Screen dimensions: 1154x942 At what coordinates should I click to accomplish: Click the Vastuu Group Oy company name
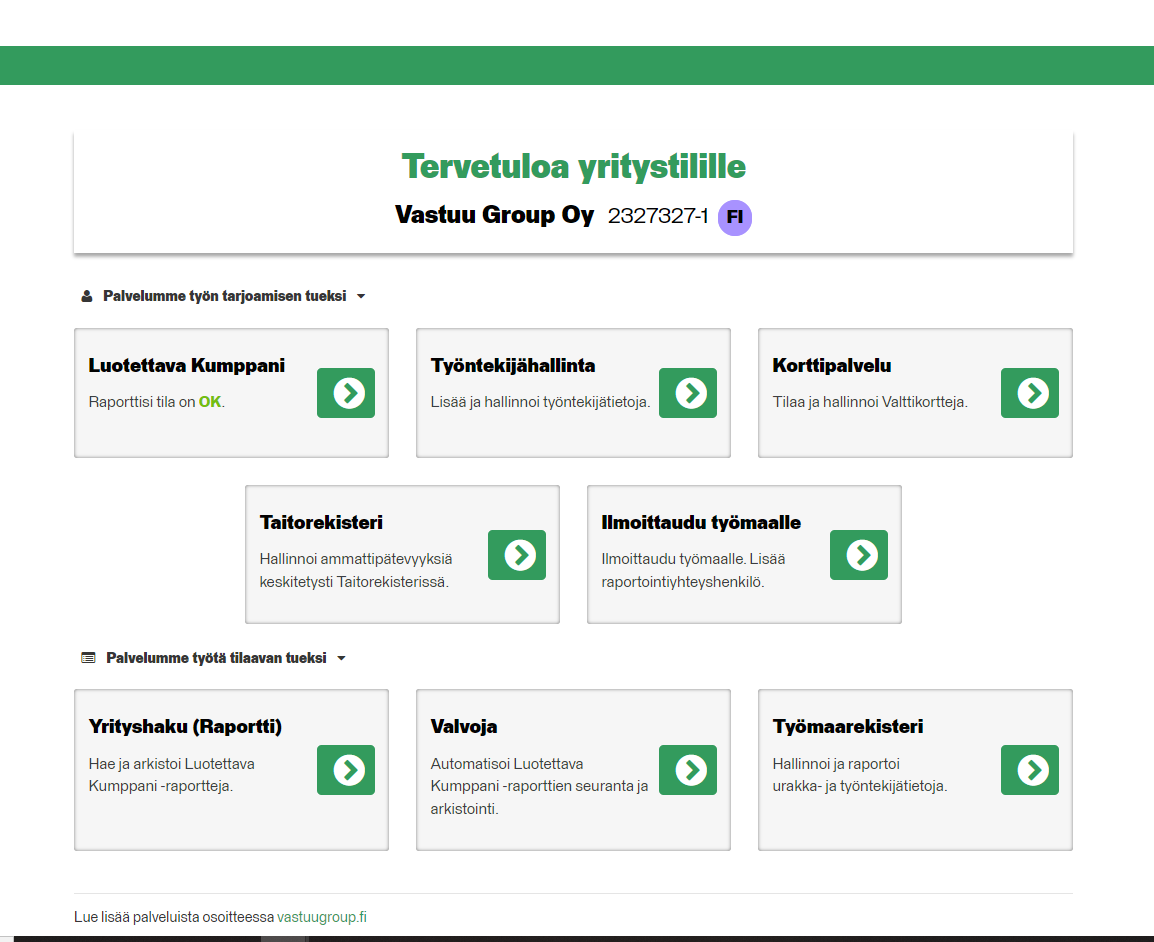tap(493, 216)
